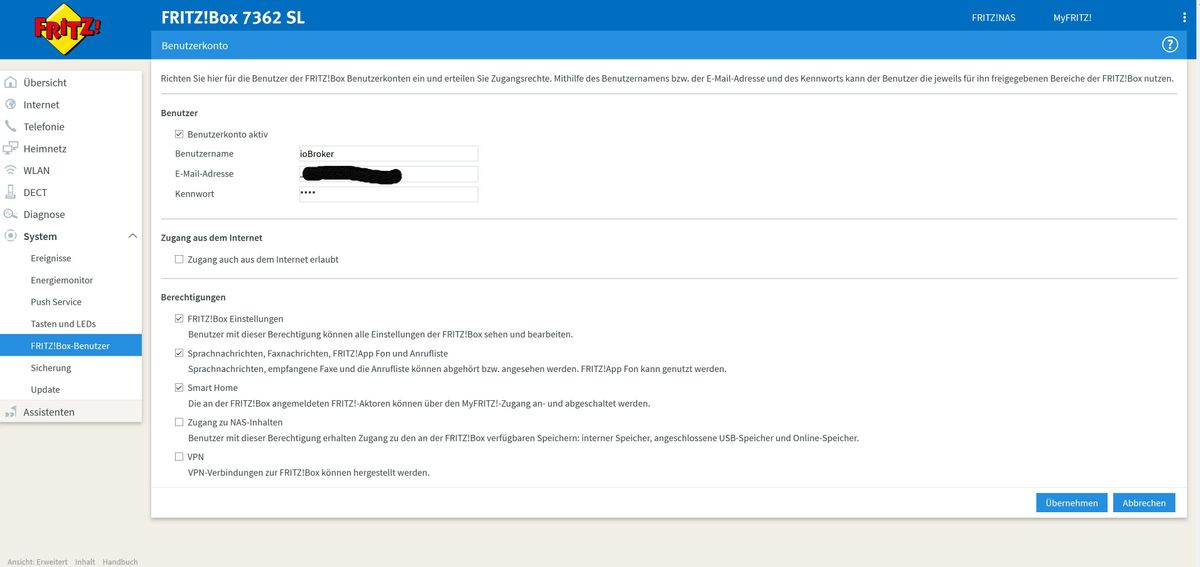Screen dimensions: 1200x567
Task: Open the help question mark icon
Action: click(1169, 45)
